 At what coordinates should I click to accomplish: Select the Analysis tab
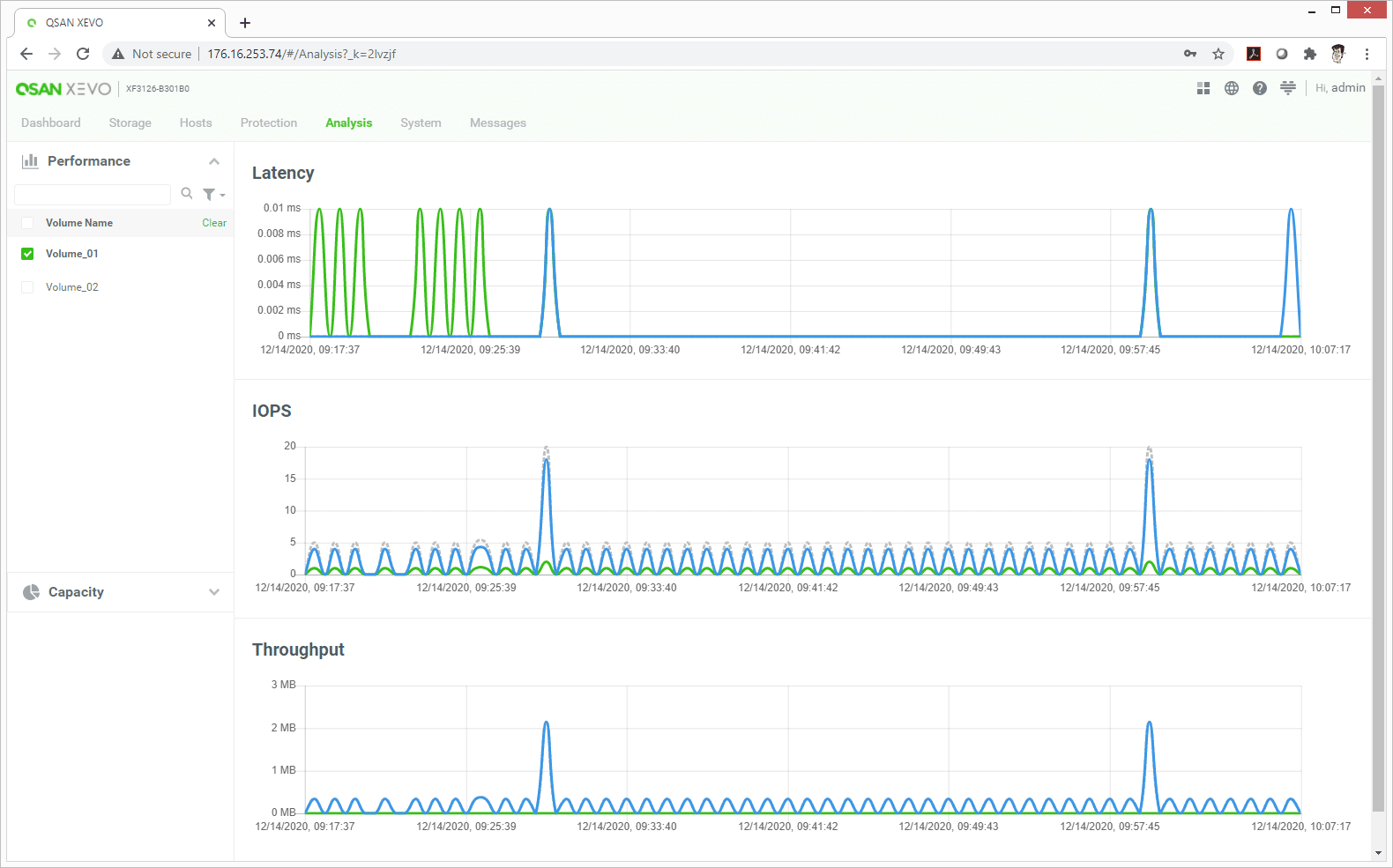coord(349,123)
